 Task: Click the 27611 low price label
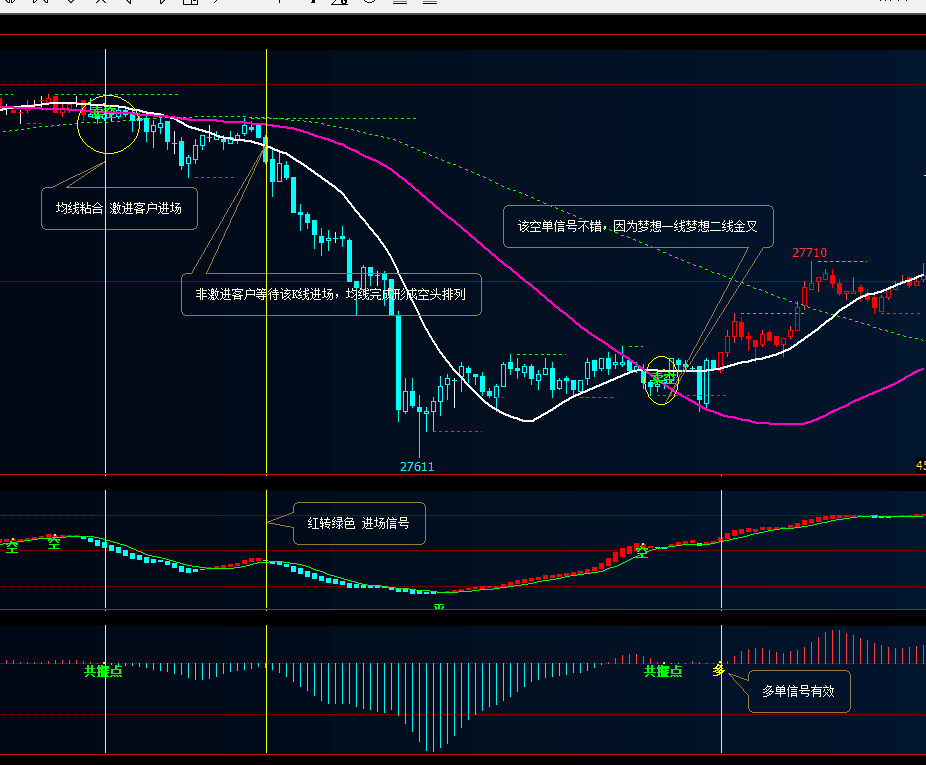pos(417,467)
